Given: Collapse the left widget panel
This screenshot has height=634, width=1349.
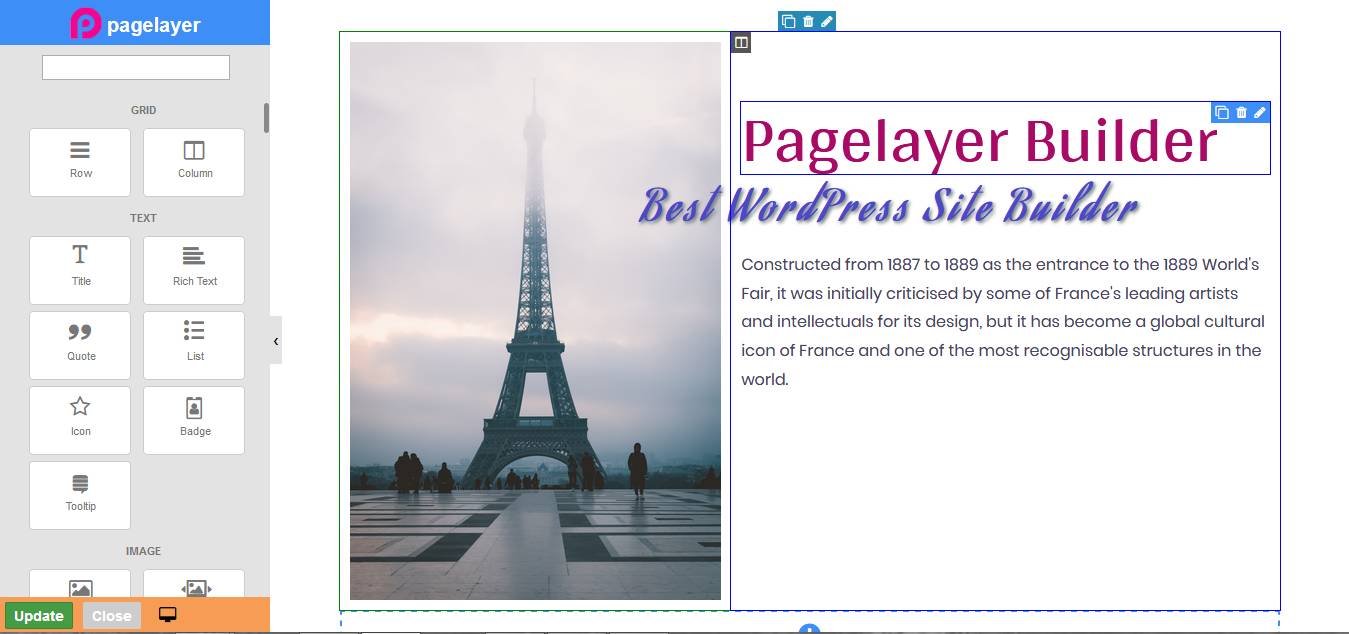Looking at the screenshot, I should tap(276, 340).
